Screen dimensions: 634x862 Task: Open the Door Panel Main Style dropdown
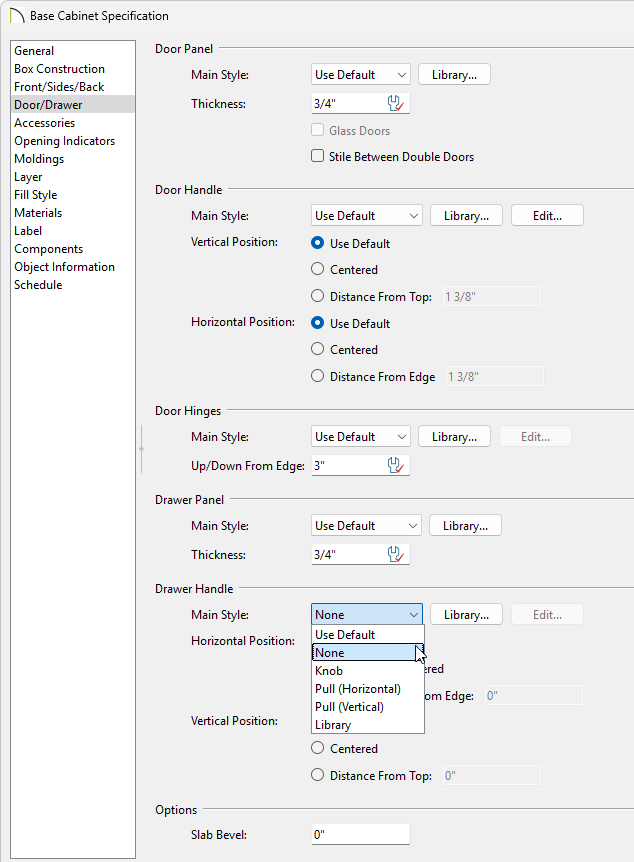360,75
